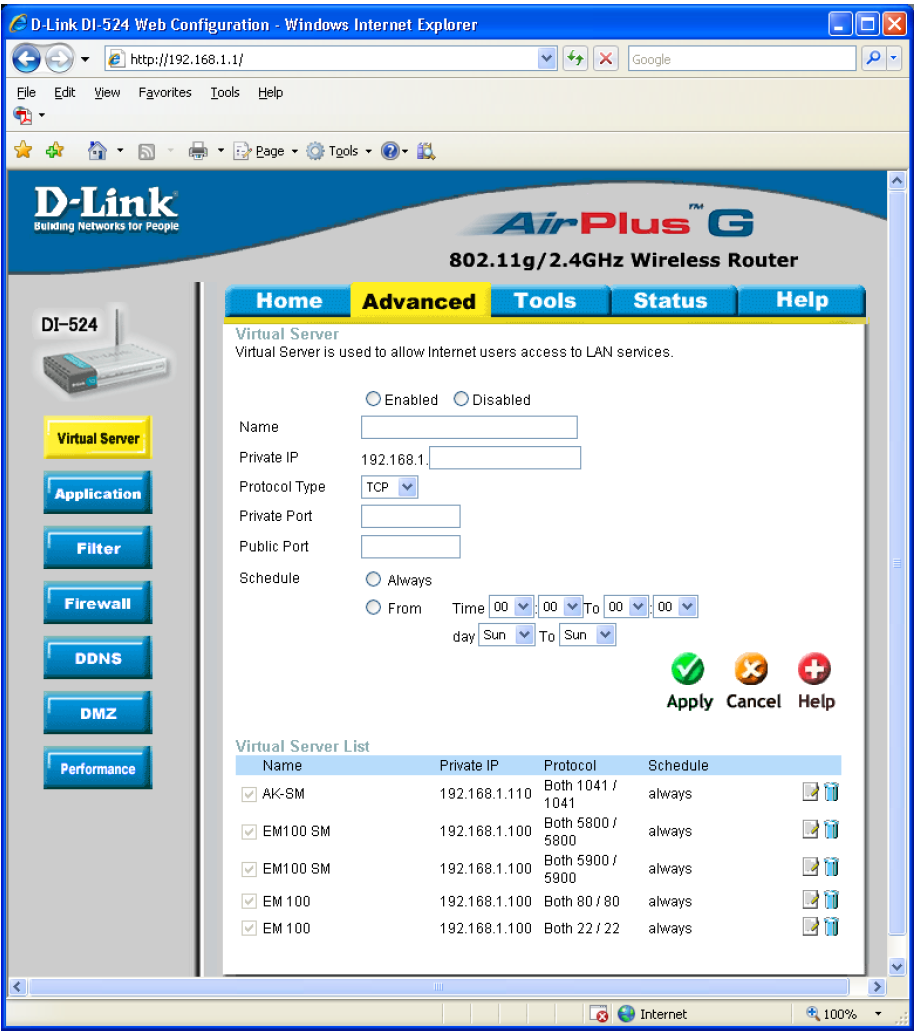Click the vertical scrollbar thumb
The height and width of the screenshot is (1032, 914).
(x=897, y=563)
